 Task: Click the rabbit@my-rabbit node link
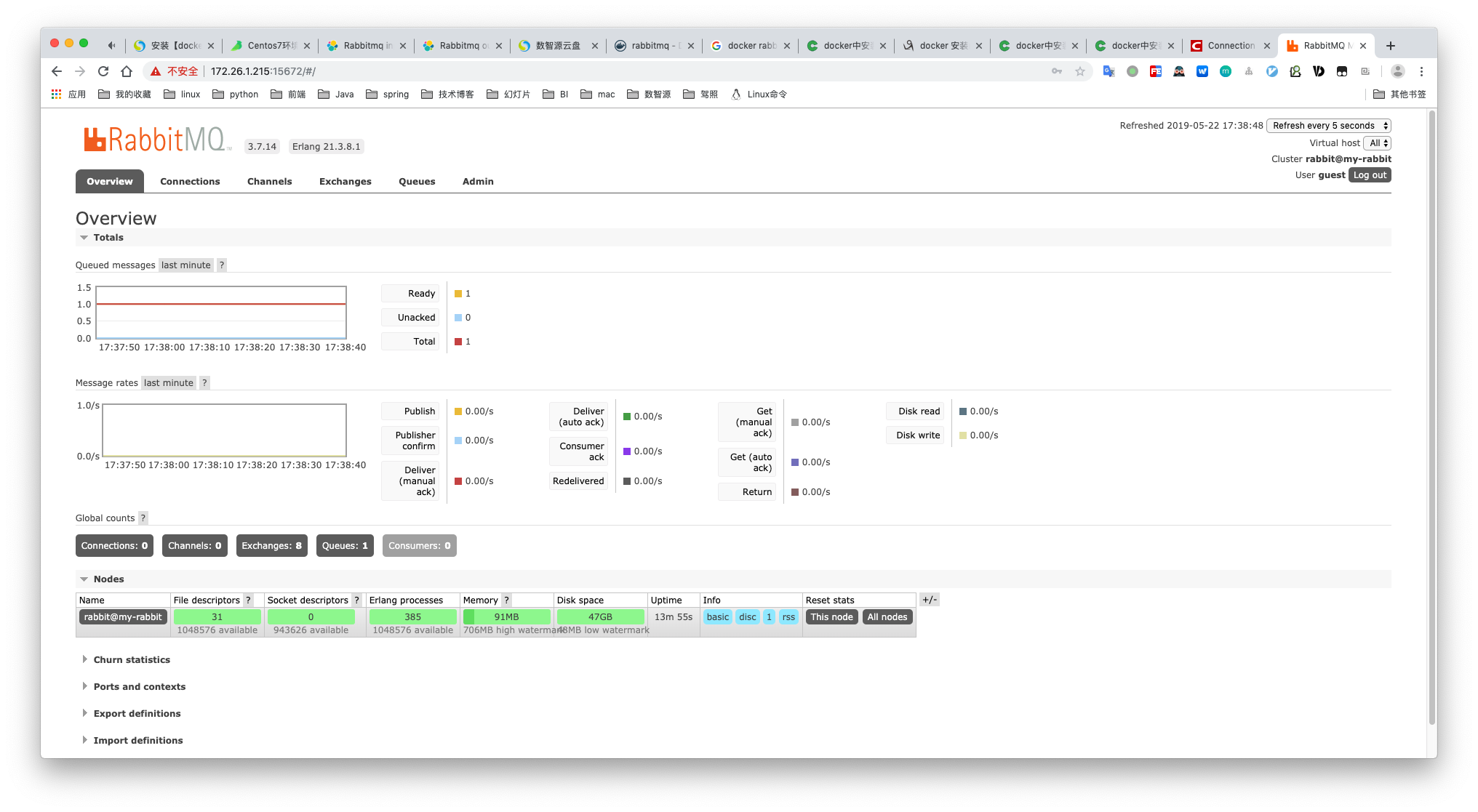(x=123, y=617)
